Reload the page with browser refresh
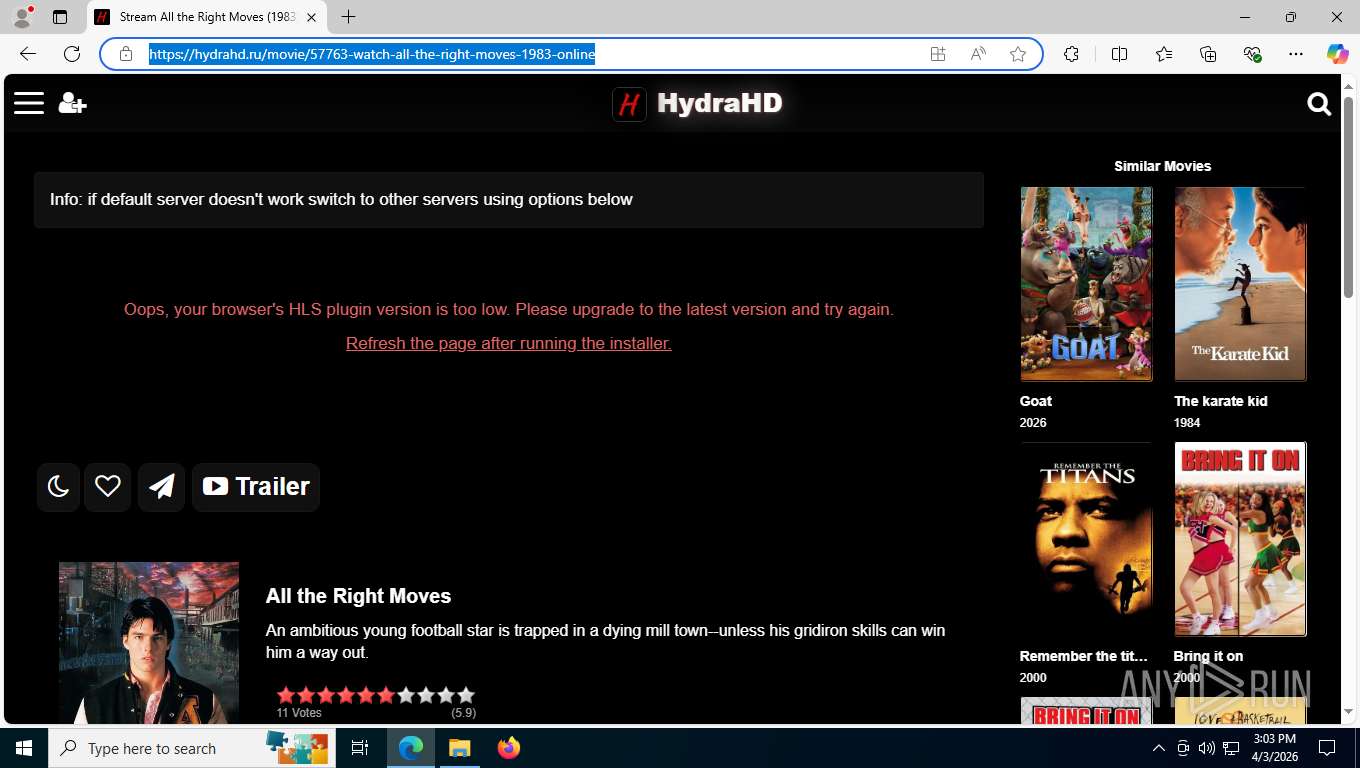The width and height of the screenshot is (1360, 768). tap(72, 54)
